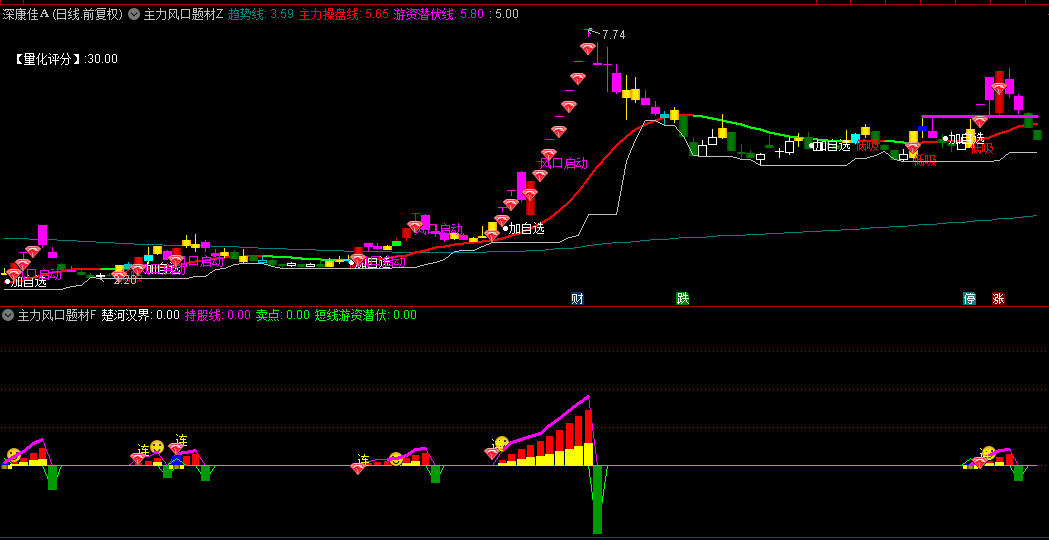Click the 卖点: 0.00 value label
1049x540 pixels.
282,314
